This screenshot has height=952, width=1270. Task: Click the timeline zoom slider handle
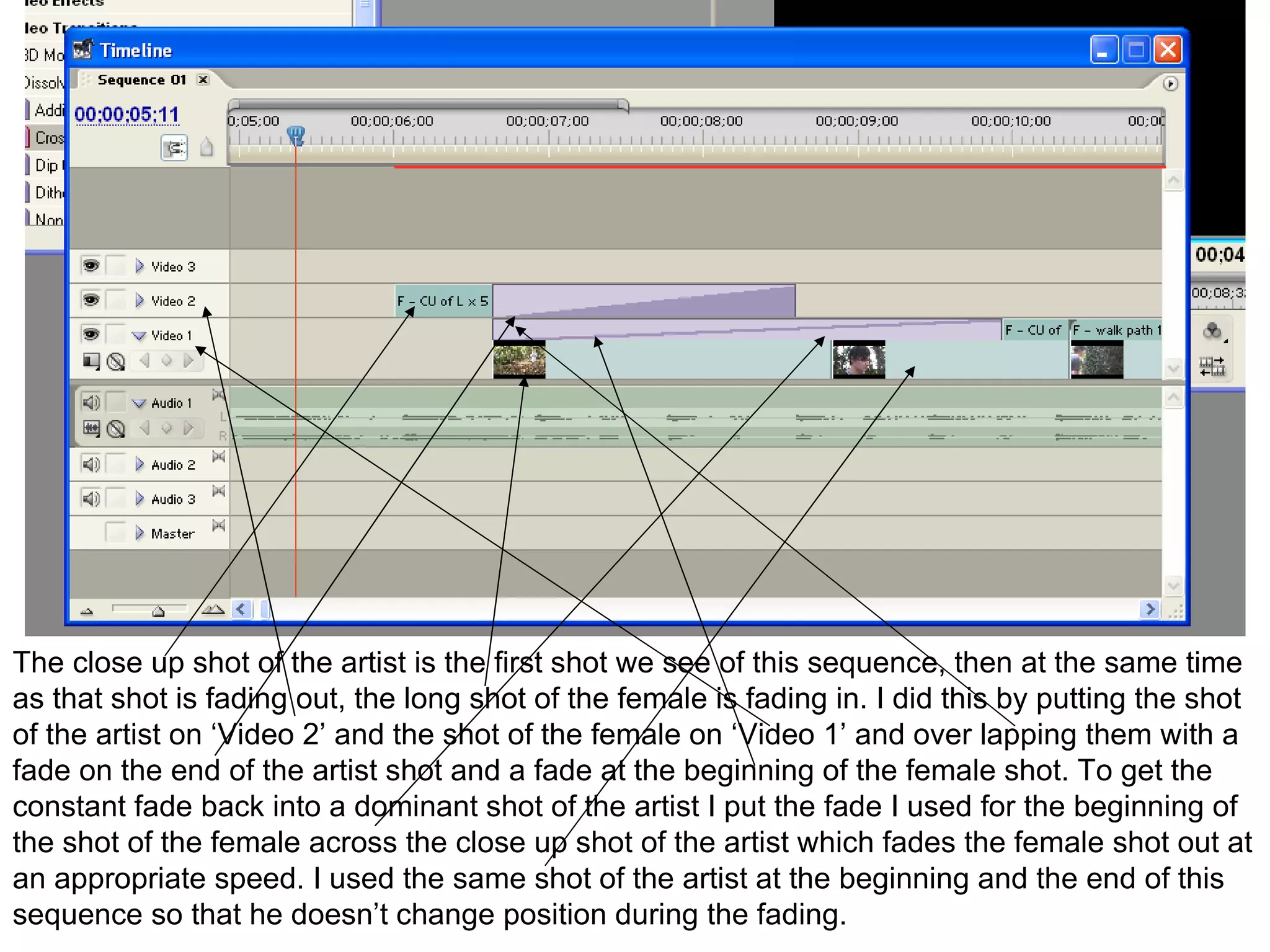[x=158, y=612]
